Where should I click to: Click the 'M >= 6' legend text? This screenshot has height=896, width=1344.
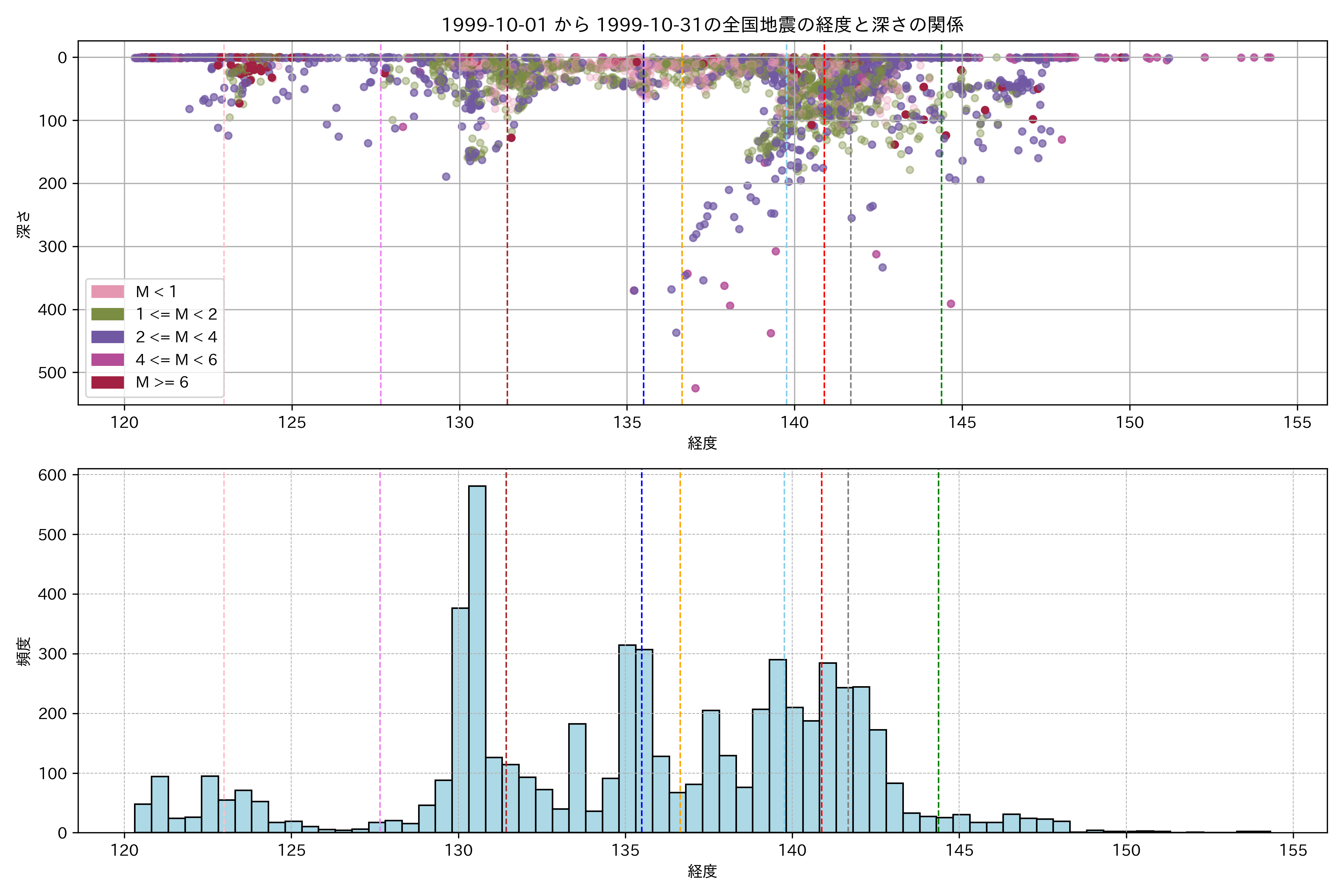[x=162, y=382]
